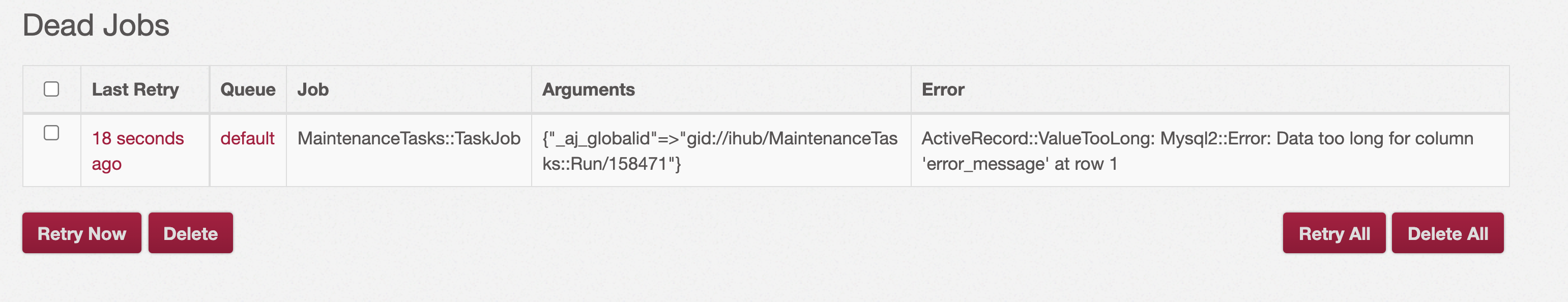Click the Job column header
1568x302 pixels.
pyautogui.click(x=312, y=89)
